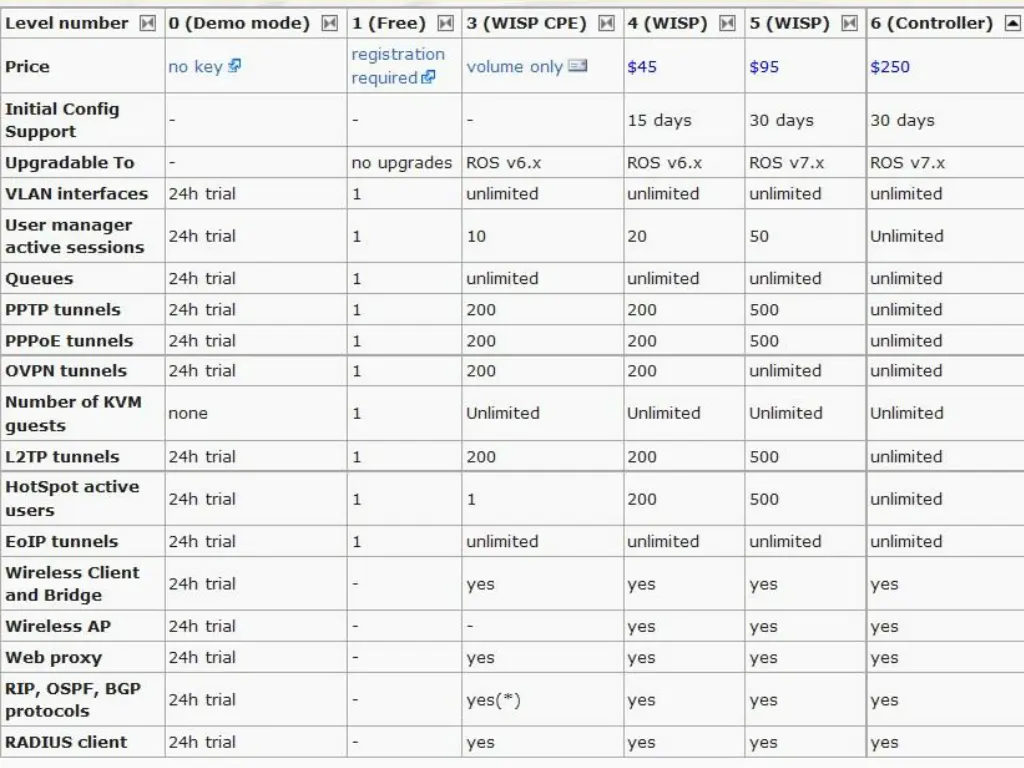Sort table by Level number column icon

pos(148,24)
